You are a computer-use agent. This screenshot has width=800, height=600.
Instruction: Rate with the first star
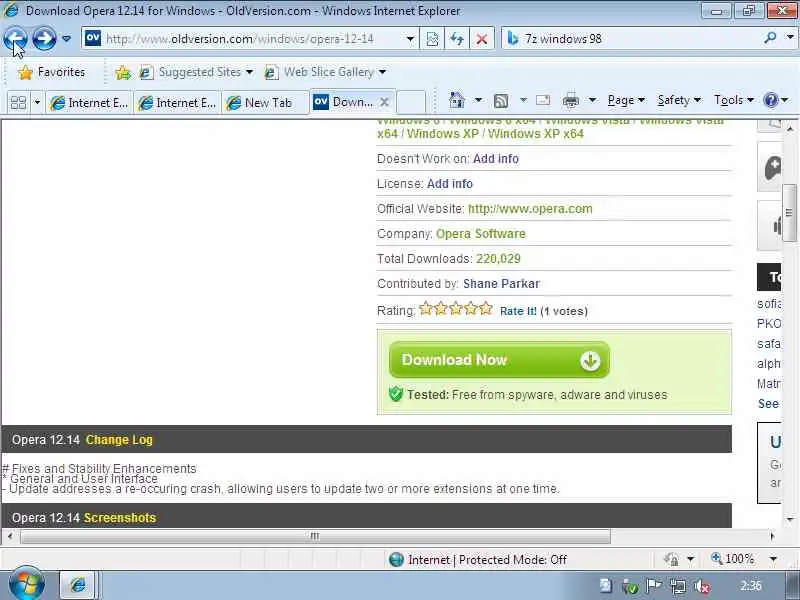(426, 308)
